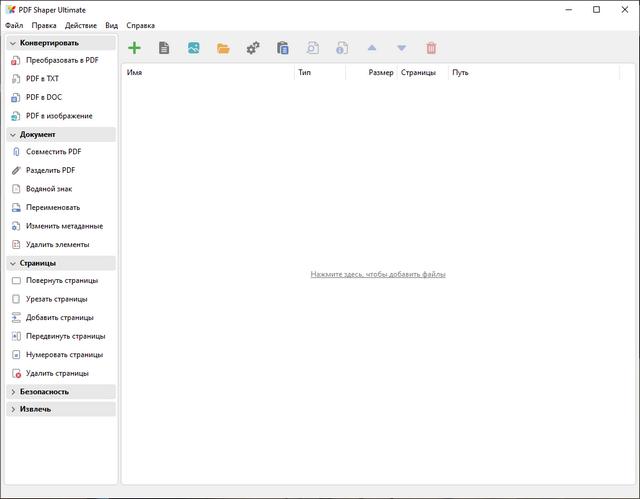640x499 pixels.
Task: Click the move up arrow icon
Action: click(x=372, y=48)
